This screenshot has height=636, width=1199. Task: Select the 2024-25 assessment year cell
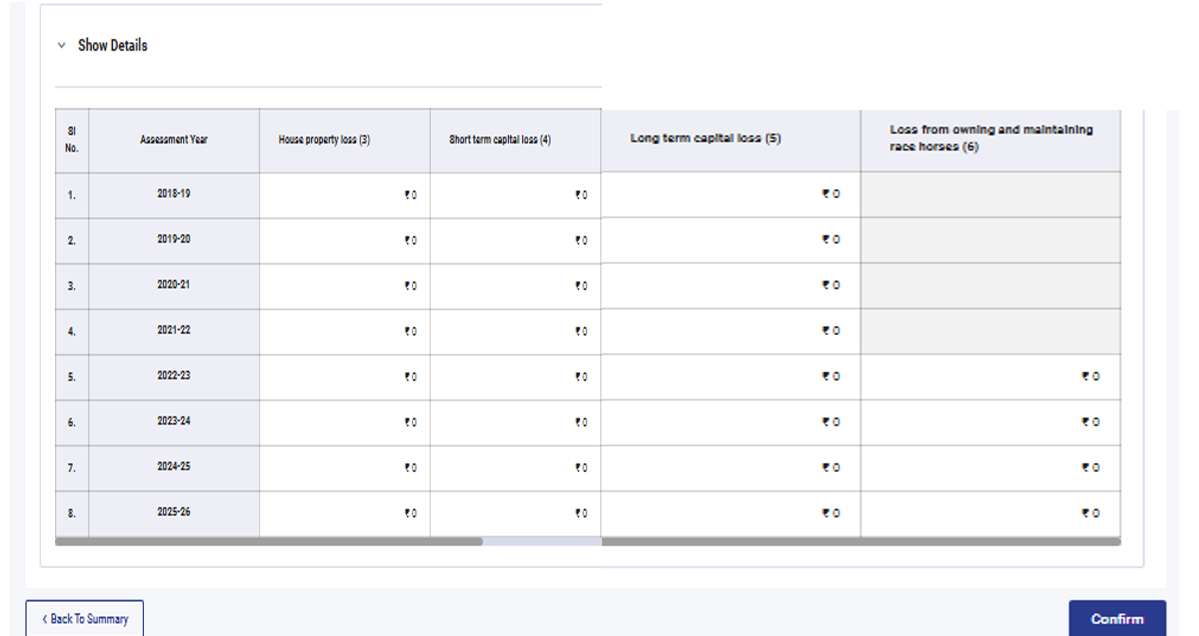[x=174, y=467]
